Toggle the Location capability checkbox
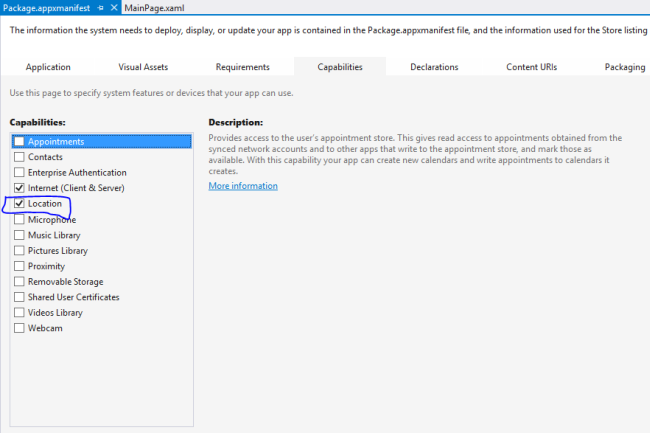Viewport: 650px width, 433px height. click(x=19, y=203)
